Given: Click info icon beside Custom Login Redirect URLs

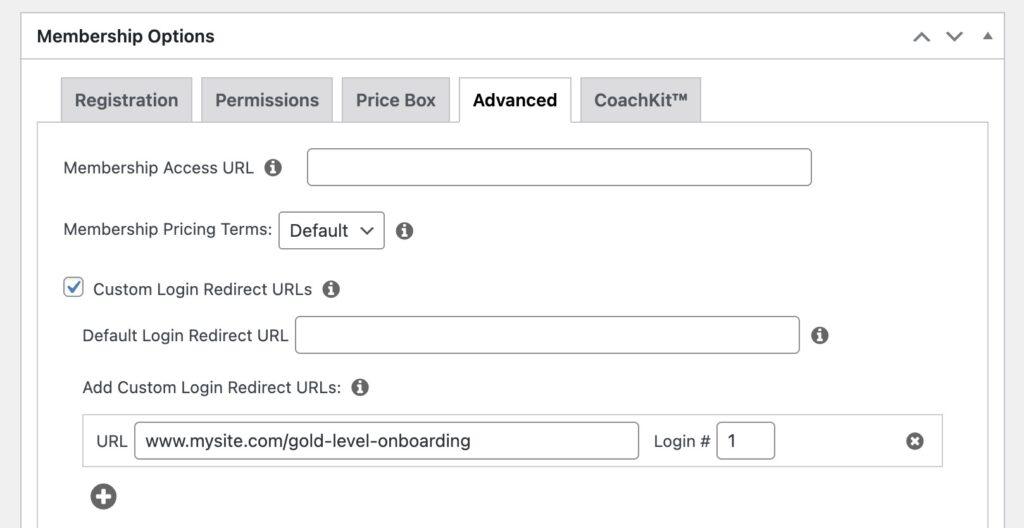Looking at the screenshot, I should click(331, 290).
